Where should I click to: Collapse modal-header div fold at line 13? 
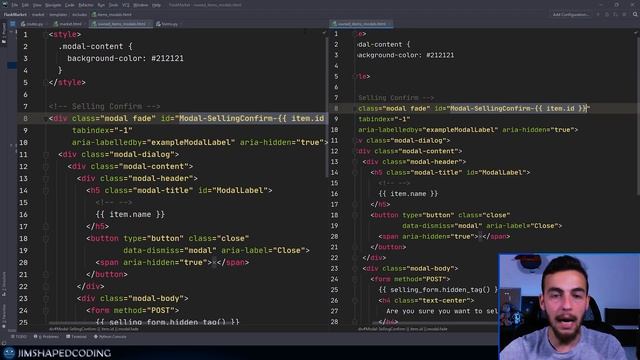pyautogui.click(x=46, y=179)
